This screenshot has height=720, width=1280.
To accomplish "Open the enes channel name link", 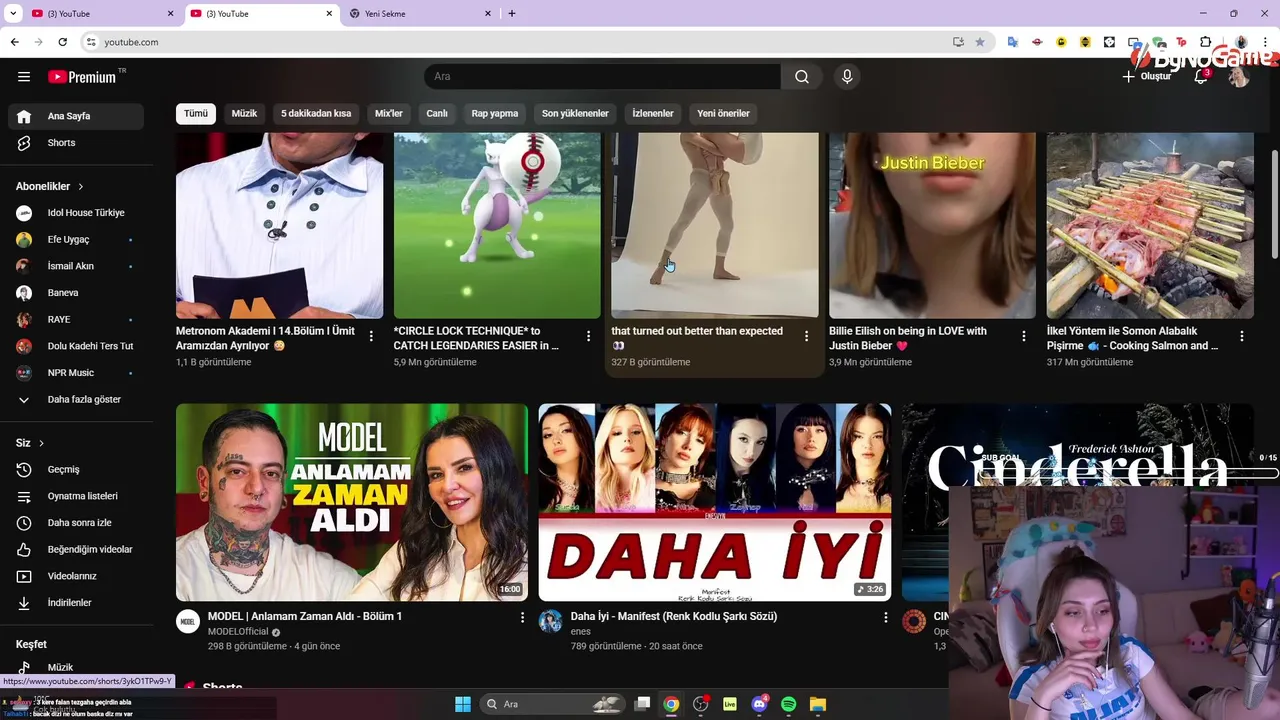I will (581, 632).
